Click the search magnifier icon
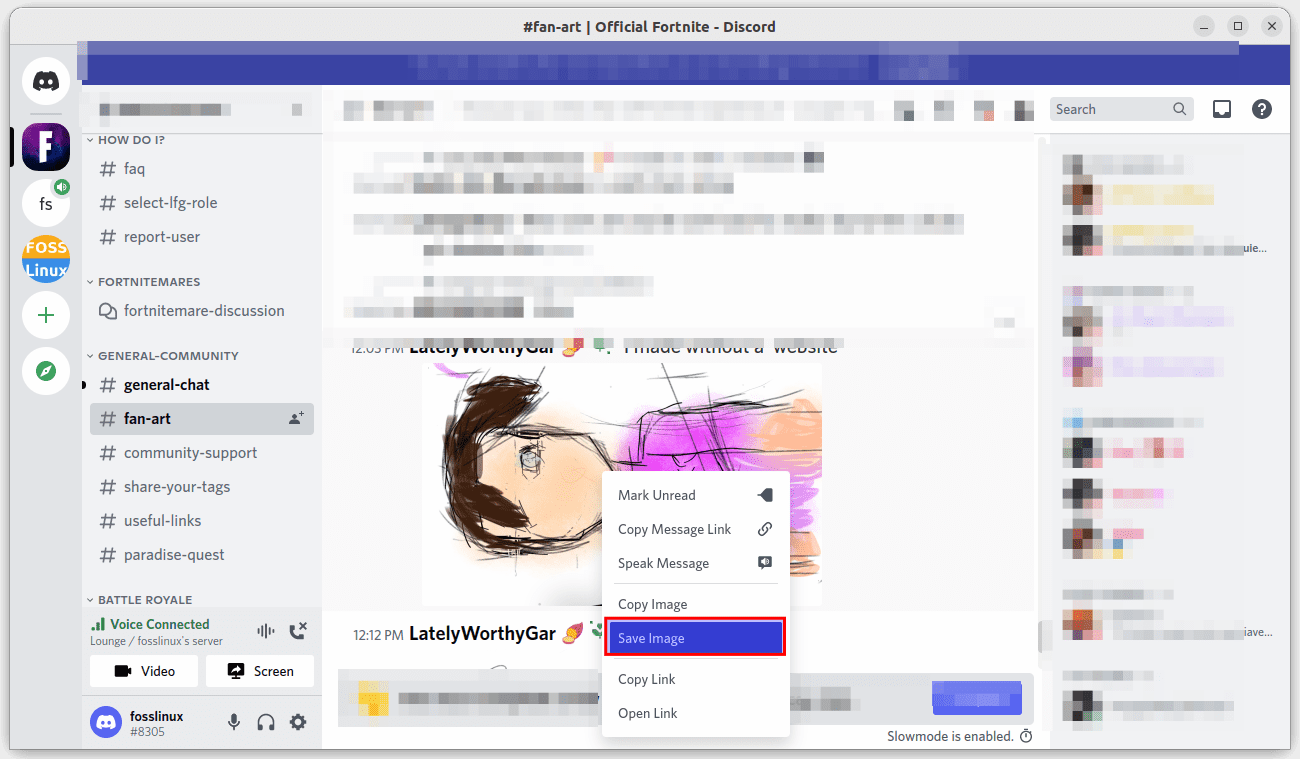This screenshot has height=759, width=1300. 1180,109
